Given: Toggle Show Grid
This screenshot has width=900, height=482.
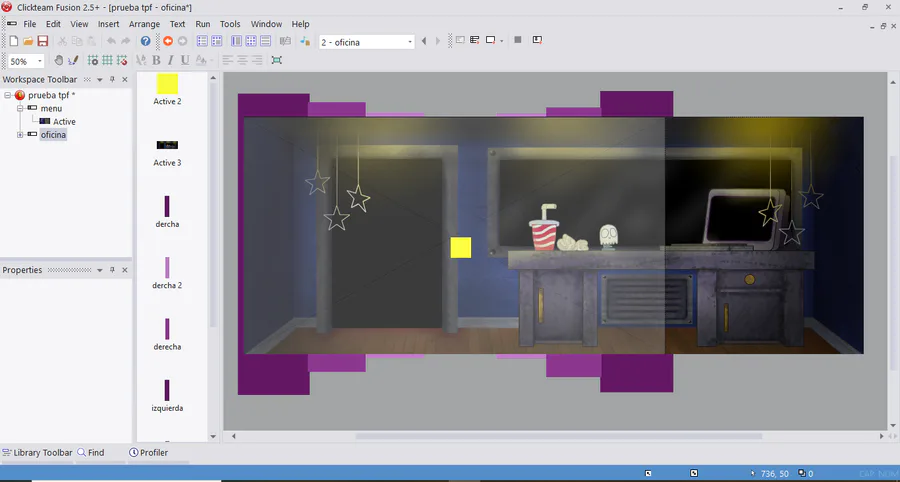Looking at the screenshot, I should pos(107,60).
